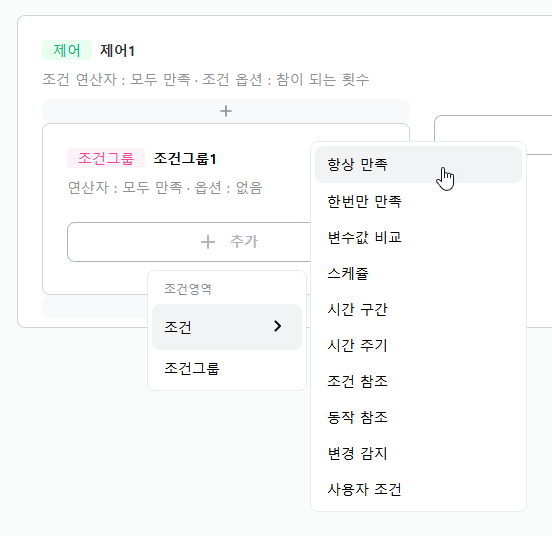The height and width of the screenshot is (536, 552).
Task: Select 사용자 조건 option
Action: 418,489
